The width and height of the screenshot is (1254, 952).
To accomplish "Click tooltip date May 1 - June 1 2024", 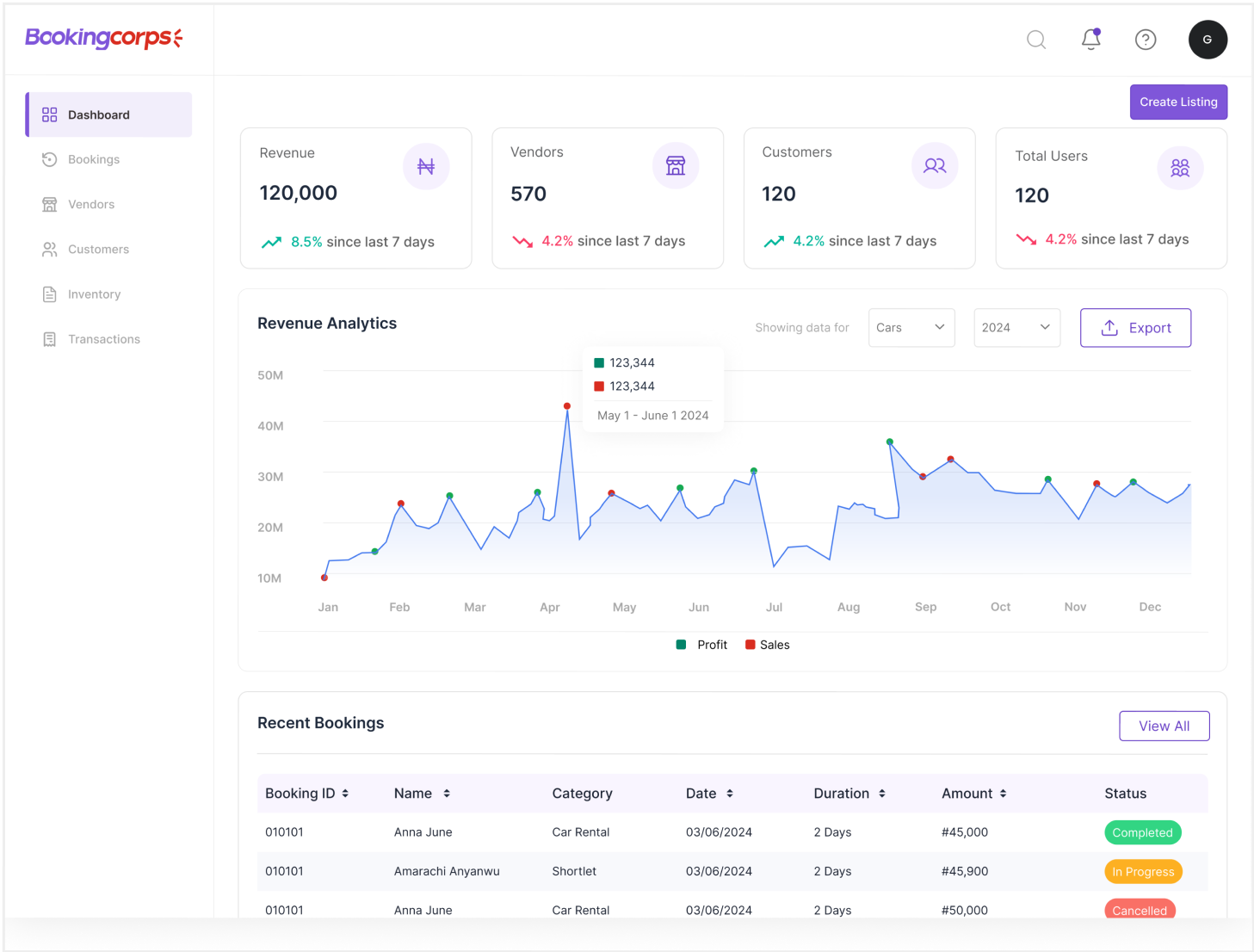I will 653,416.
